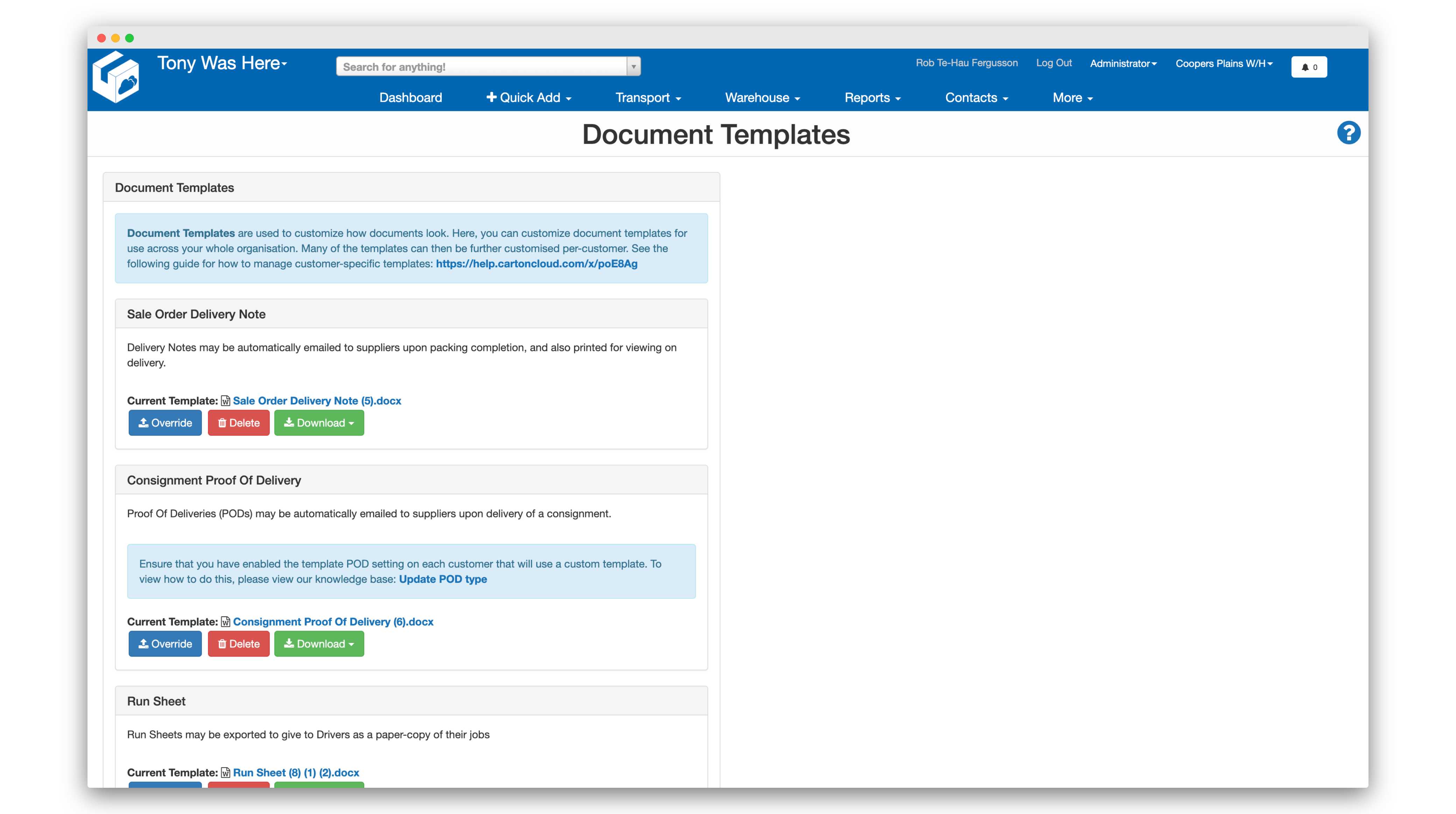1456x814 pixels.
Task: Open the Administrator role menu
Action: pos(1123,64)
